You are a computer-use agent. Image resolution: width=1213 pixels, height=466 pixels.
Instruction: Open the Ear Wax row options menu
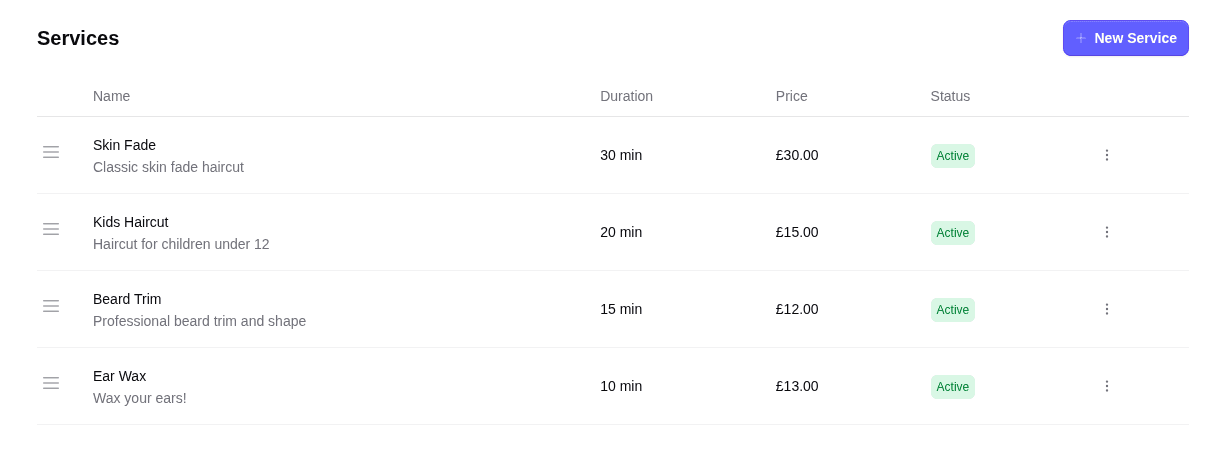(x=1106, y=386)
